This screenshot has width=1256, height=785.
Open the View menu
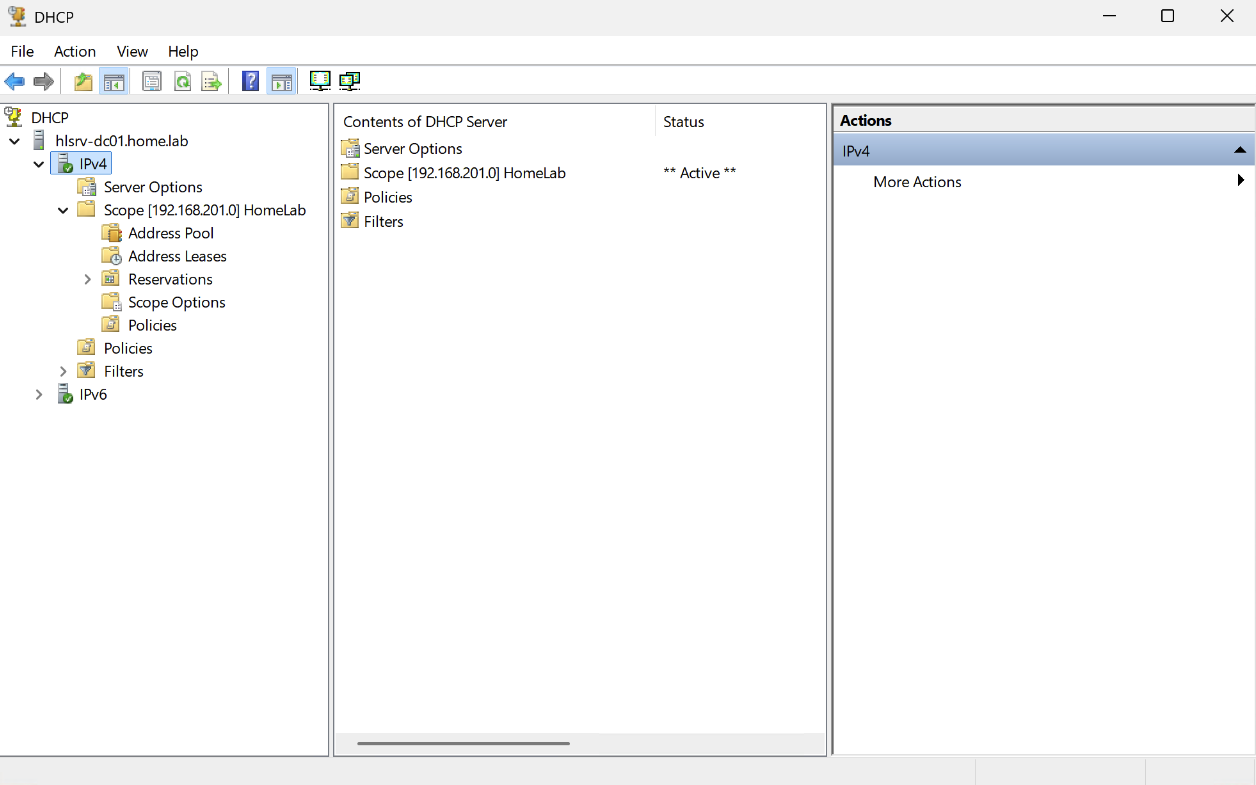coord(132,51)
